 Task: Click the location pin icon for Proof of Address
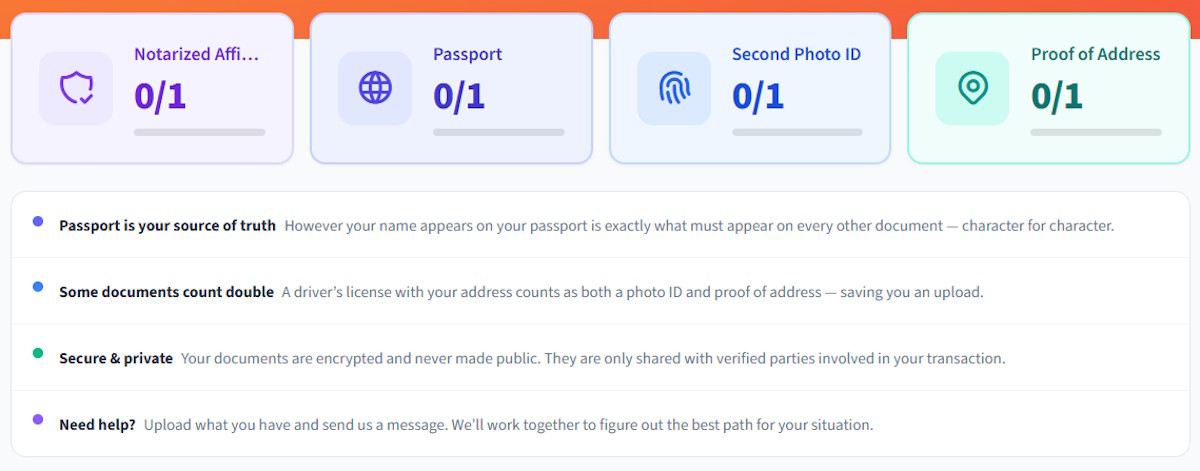pos(972,88)
